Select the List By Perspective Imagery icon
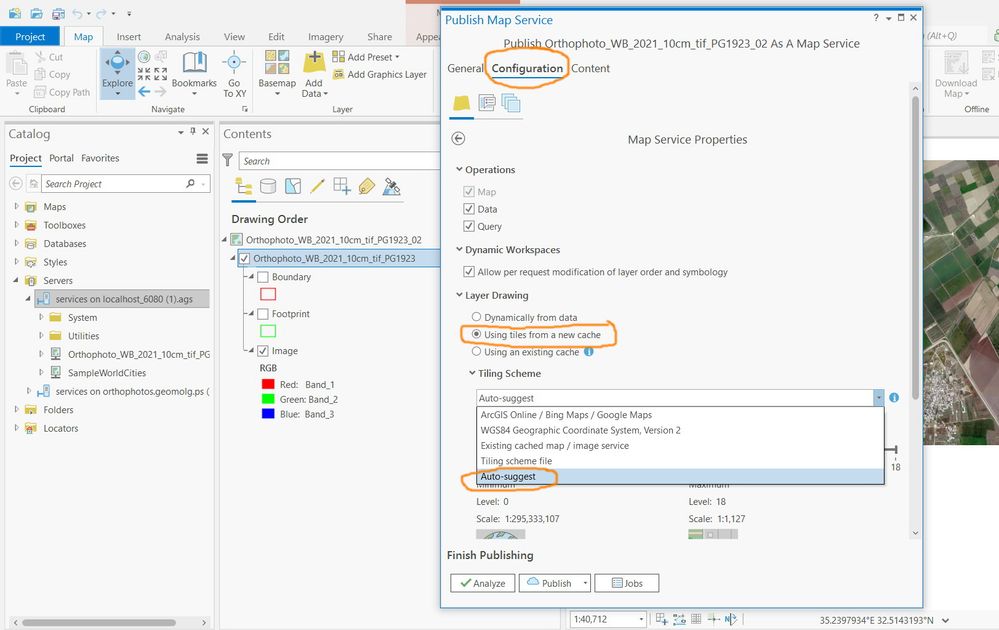The height and width of the screenshot is (630, 999). 392,186
